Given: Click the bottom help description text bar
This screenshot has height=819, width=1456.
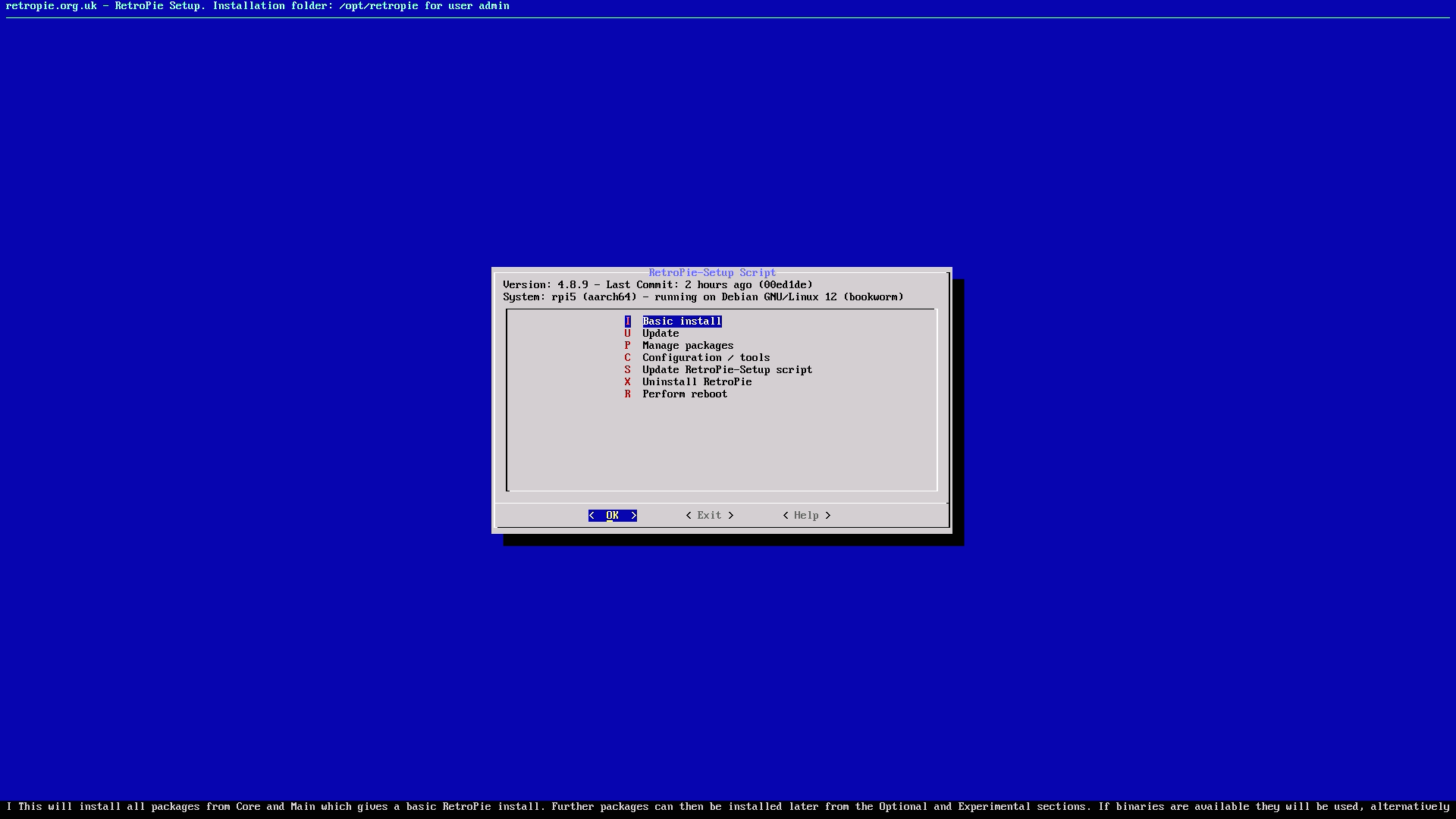Looking at the screenshot, I should [x=728, y=807].
